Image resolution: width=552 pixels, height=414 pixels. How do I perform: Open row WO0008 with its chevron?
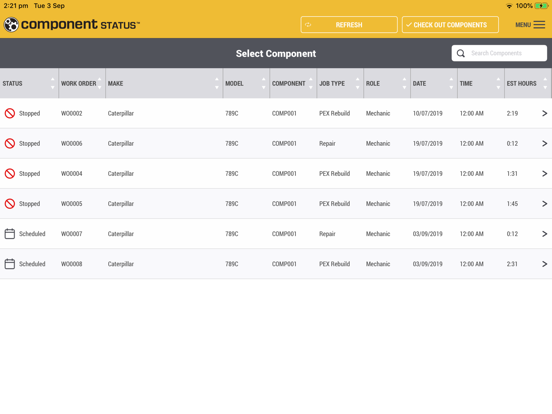(x=544, y=264)
